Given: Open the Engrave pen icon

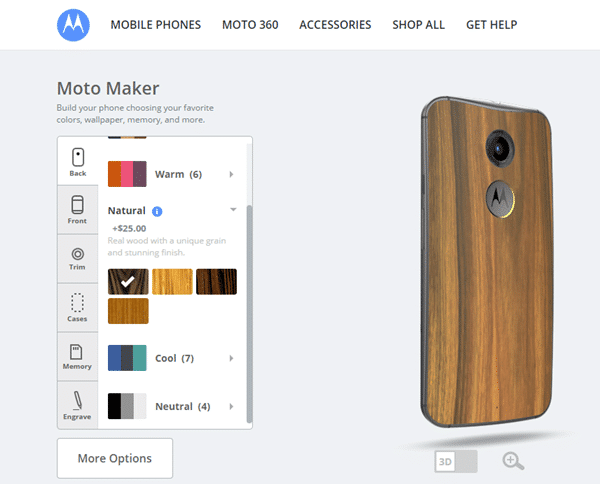Looking at the screenshot, I should click(78, 400).
